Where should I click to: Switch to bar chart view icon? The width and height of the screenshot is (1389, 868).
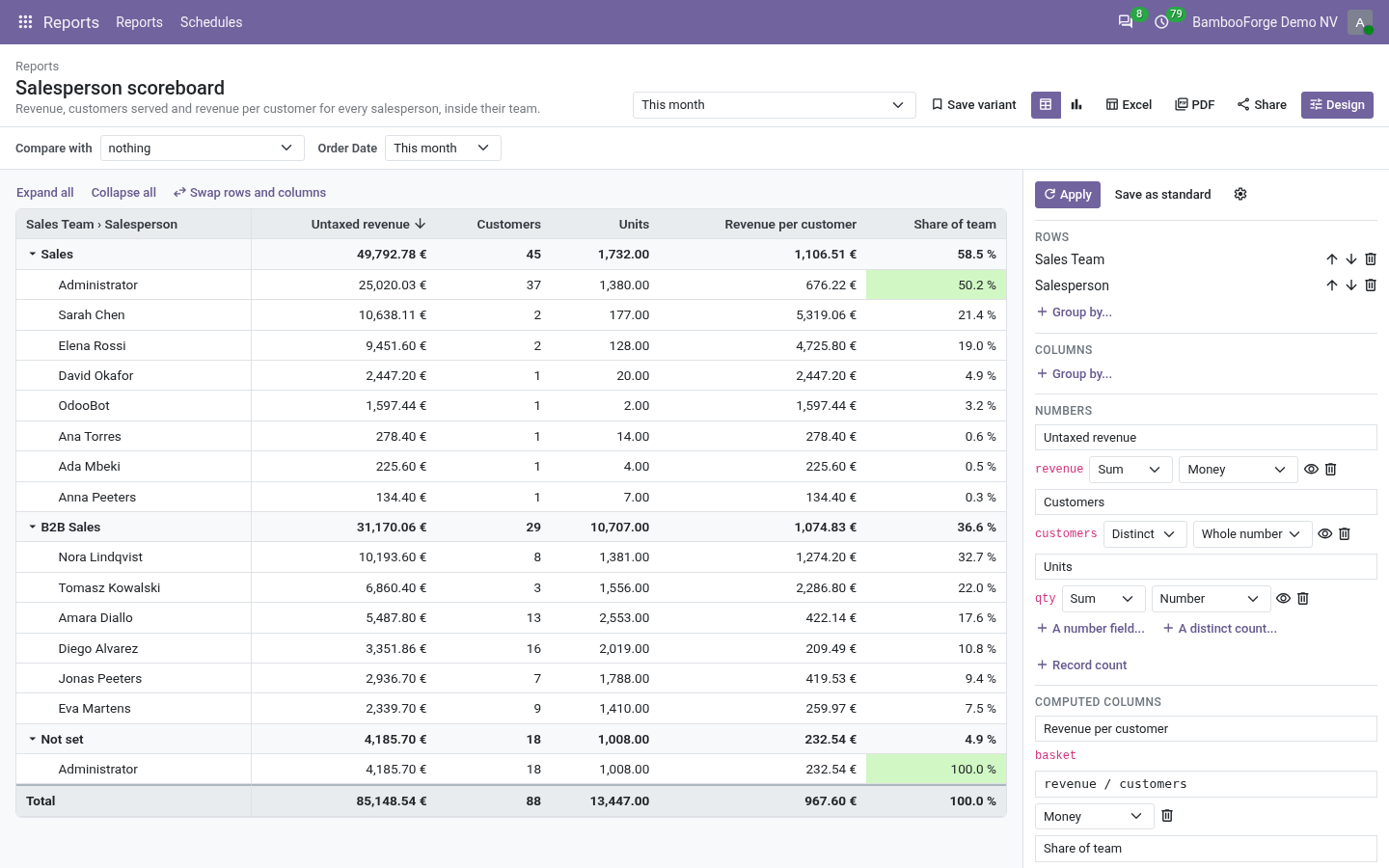pyautogui.click(x=1076, y=105)
